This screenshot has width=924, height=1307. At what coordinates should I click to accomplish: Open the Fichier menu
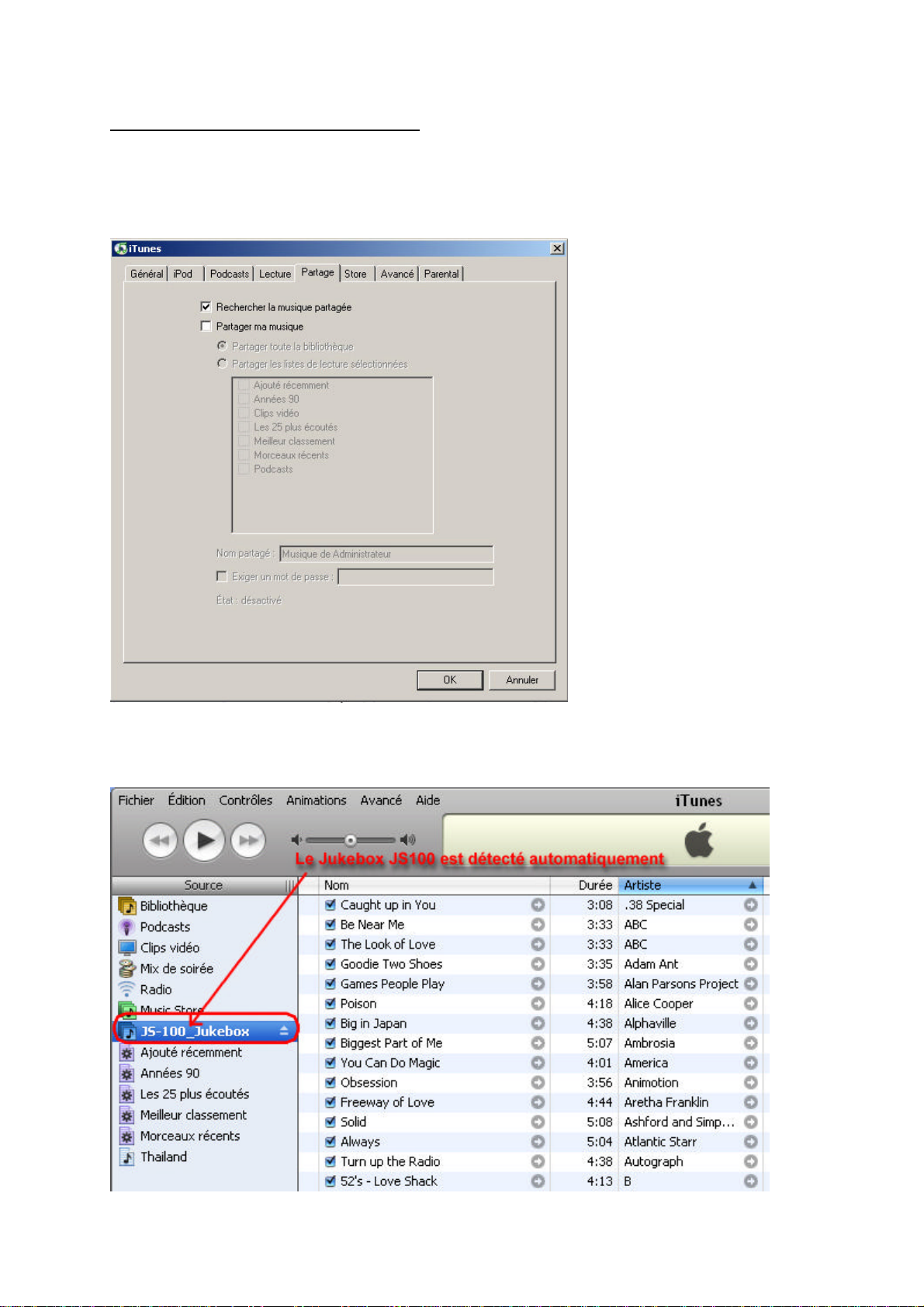click(x=136, y=800)
